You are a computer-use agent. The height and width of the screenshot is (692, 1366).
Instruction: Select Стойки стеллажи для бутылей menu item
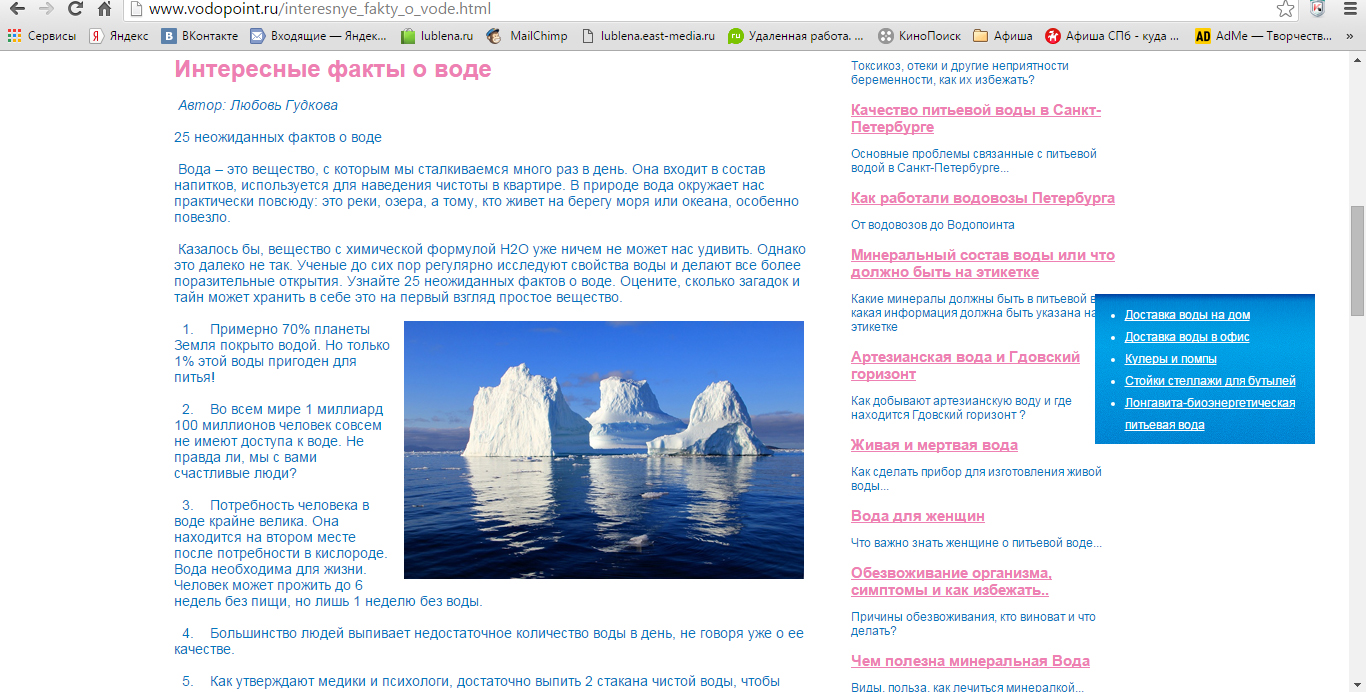point(1210,381)
